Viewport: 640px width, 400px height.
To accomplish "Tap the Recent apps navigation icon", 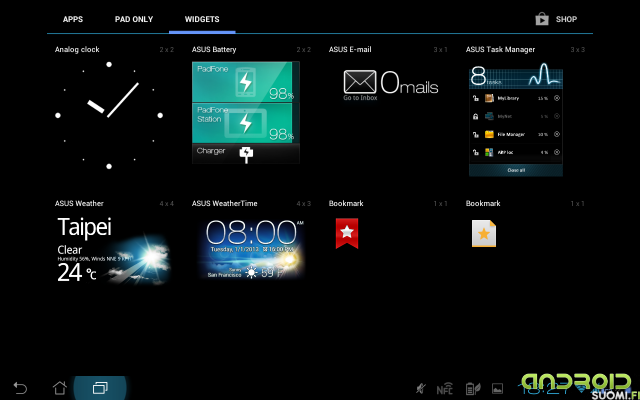I will coord(100,388).
